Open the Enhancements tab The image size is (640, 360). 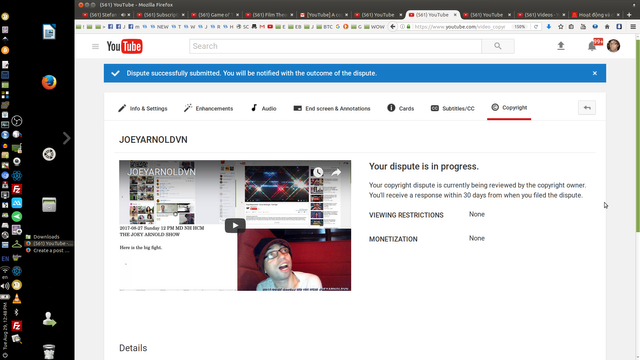(208, 108)
